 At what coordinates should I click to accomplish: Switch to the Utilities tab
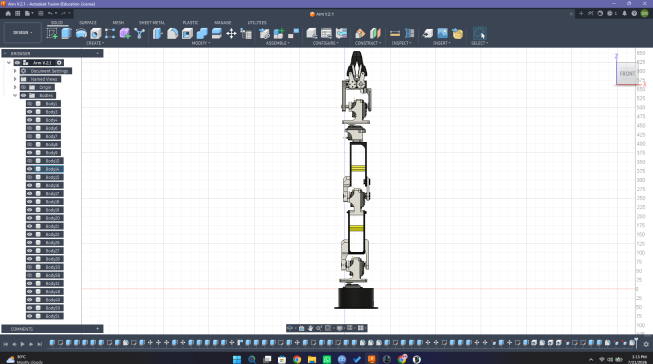[257, 22]
